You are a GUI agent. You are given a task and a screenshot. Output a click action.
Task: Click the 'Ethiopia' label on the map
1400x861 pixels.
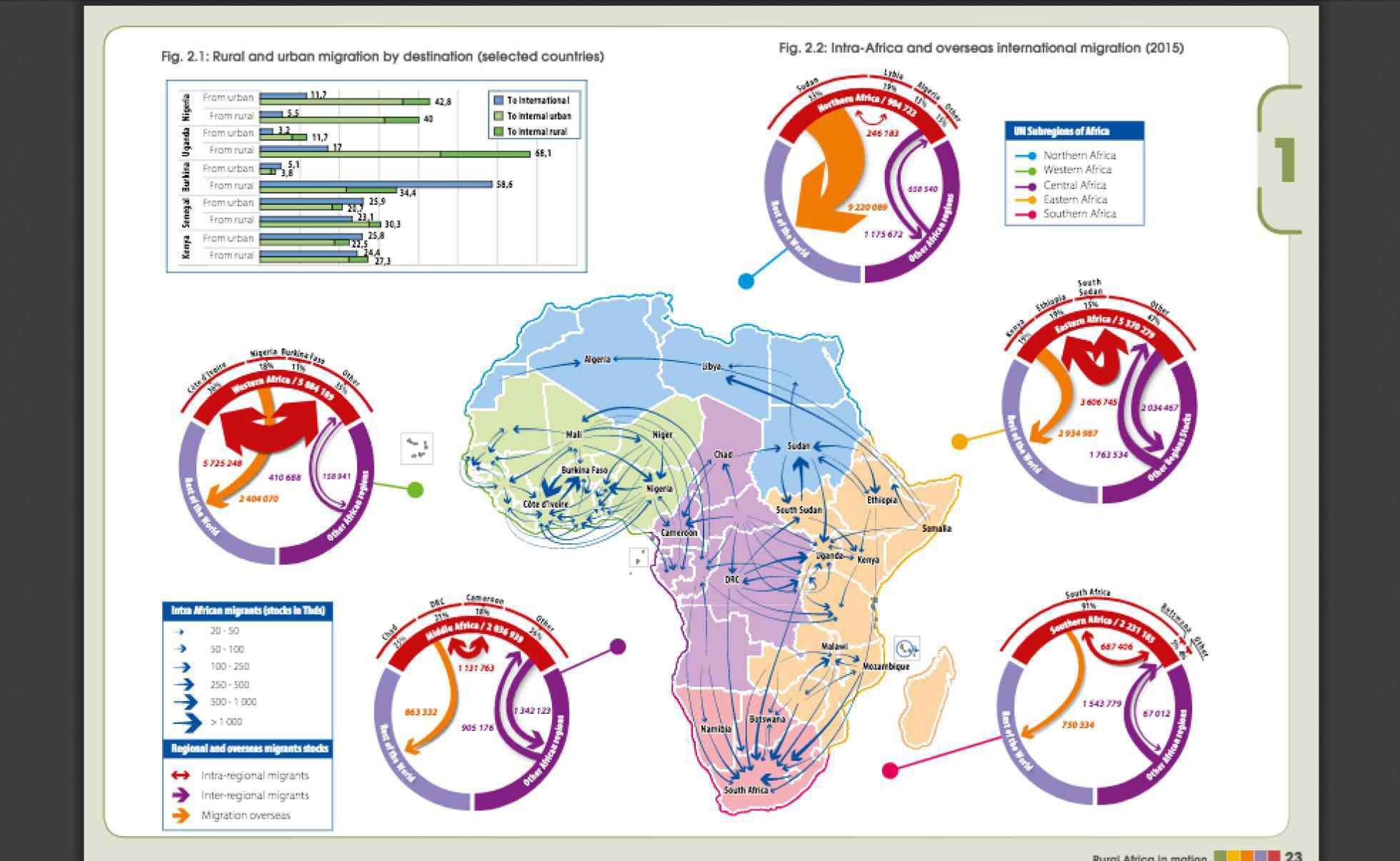[x=881, y=500]
